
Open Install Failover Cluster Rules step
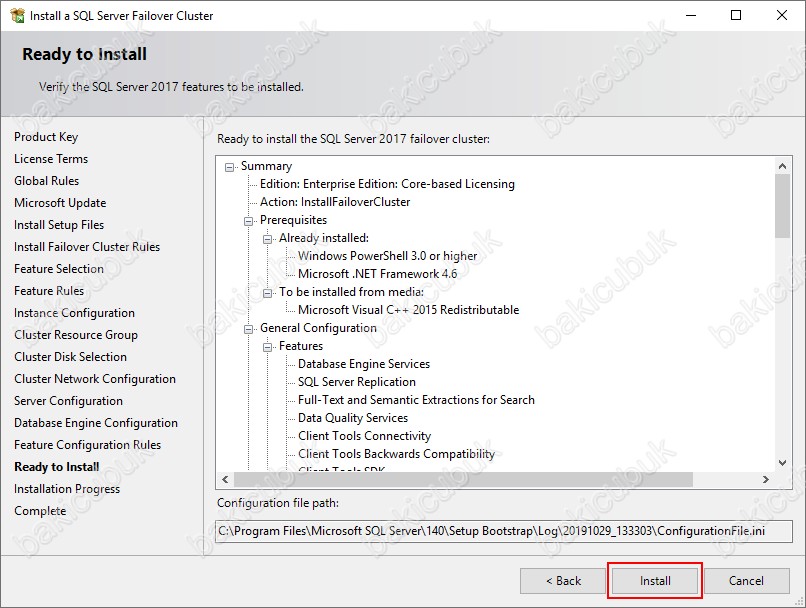click(x=87, y=247)
